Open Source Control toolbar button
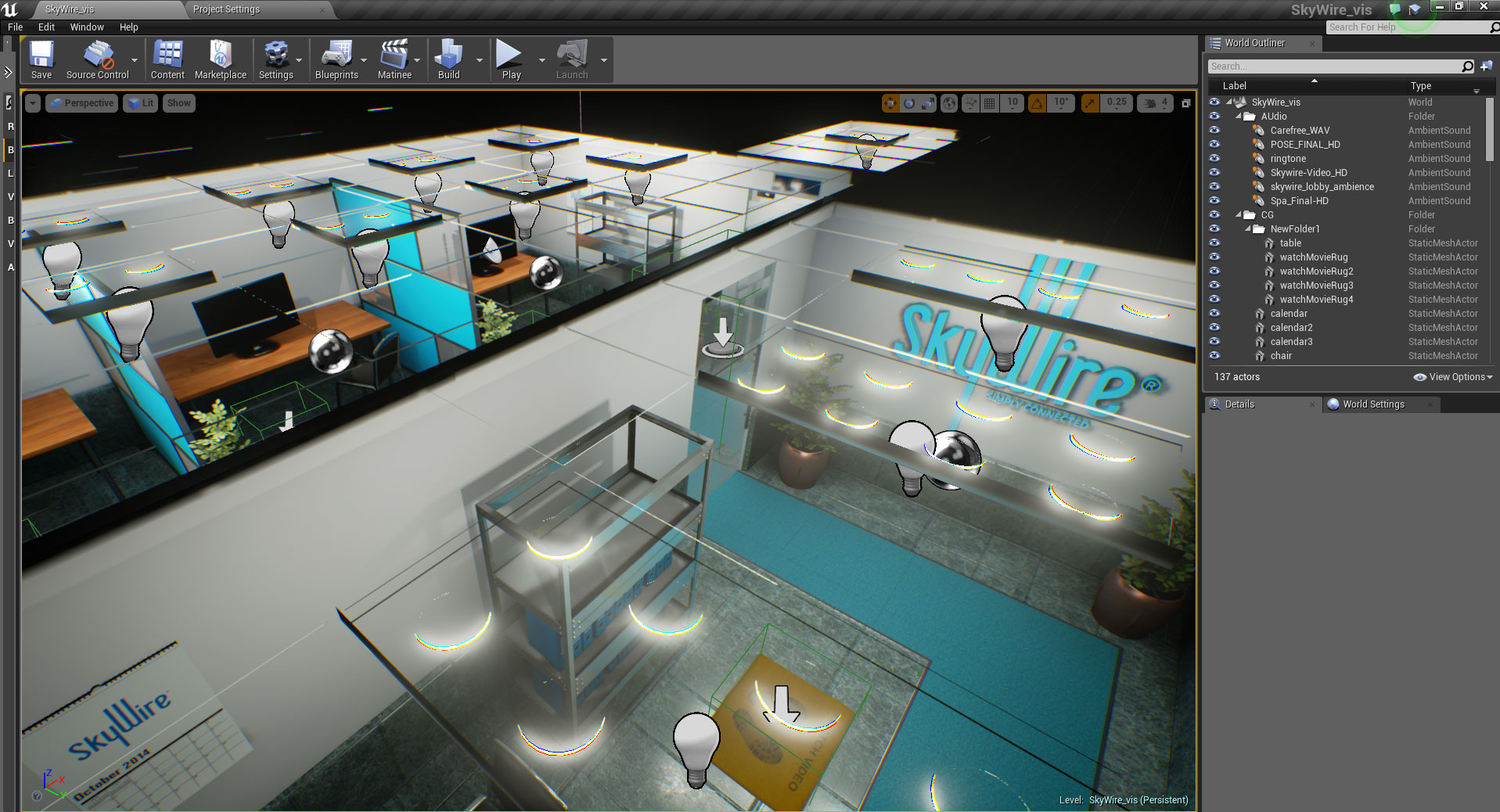The width and height of the screenshot is (1500, 812). (97, 60)
